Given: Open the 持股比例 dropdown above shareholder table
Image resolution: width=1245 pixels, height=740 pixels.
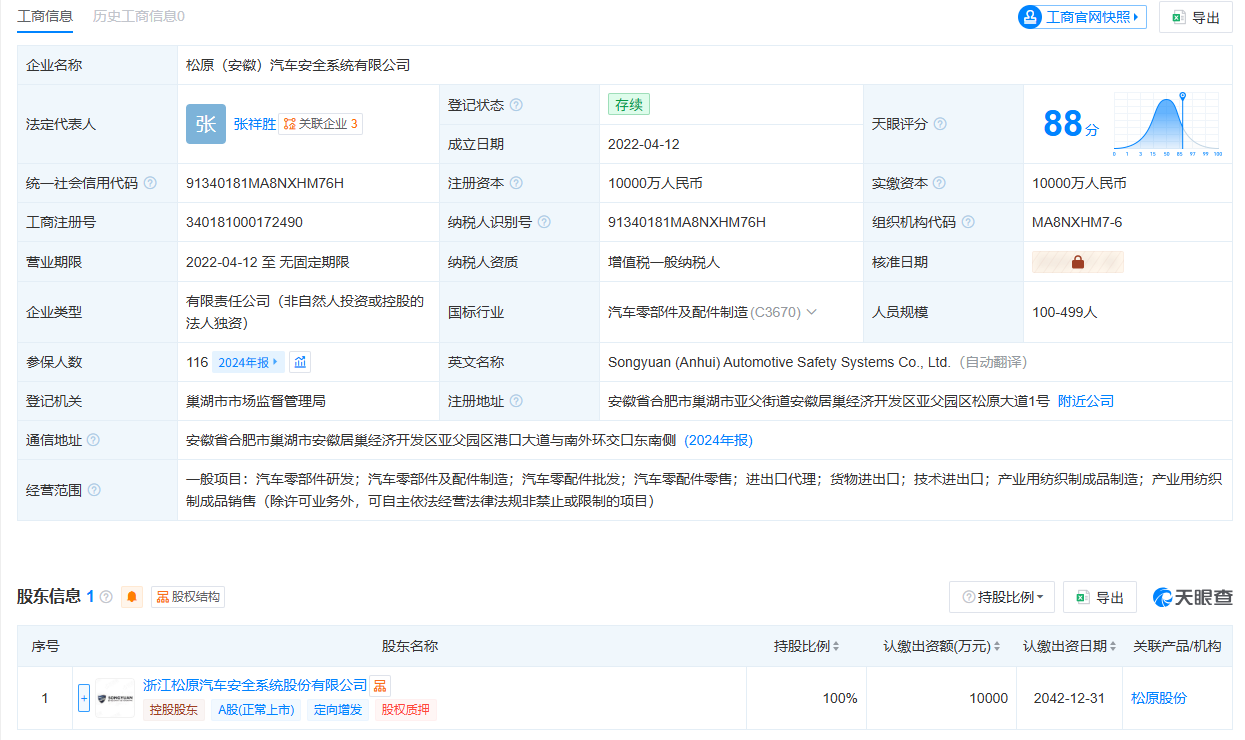Looking at the screenshot, I should point(1001,597).
